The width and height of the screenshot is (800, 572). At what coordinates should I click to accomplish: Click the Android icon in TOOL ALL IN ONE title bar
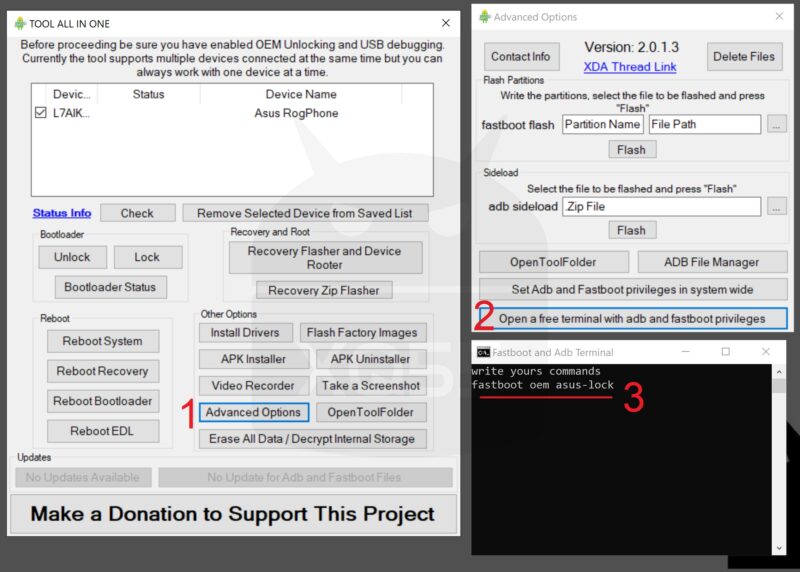pos(21,23)
